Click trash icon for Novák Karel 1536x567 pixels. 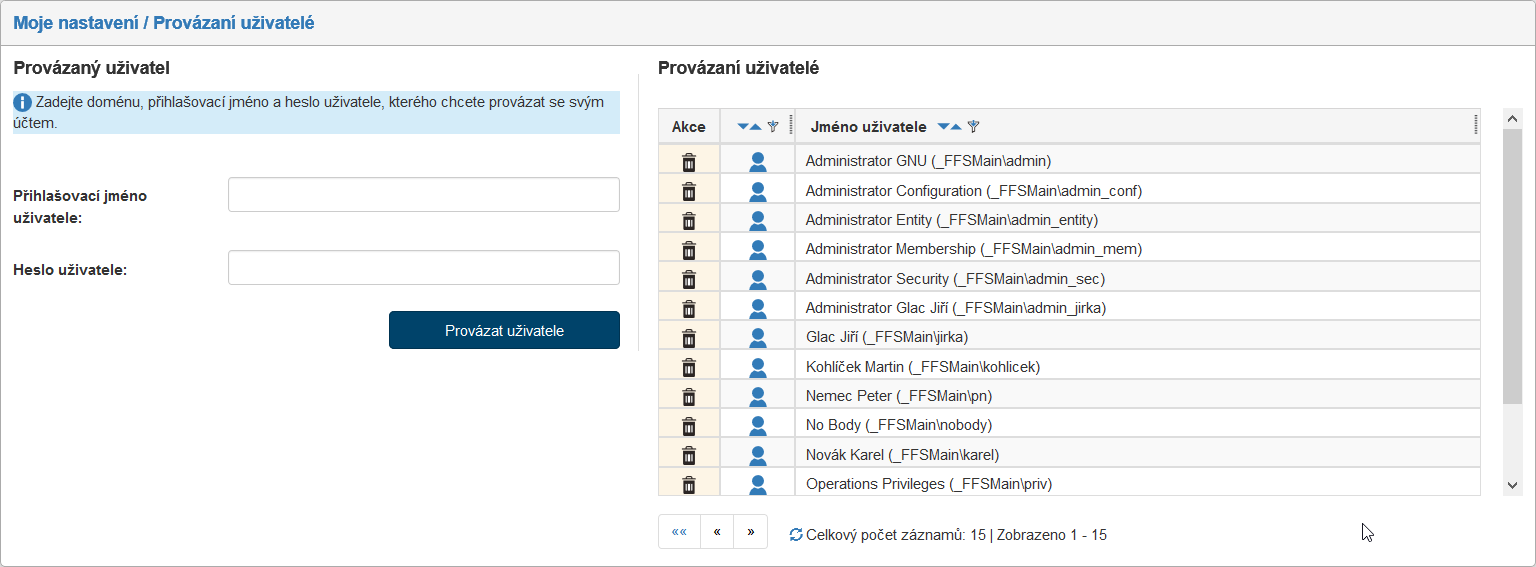coord(689,456)
